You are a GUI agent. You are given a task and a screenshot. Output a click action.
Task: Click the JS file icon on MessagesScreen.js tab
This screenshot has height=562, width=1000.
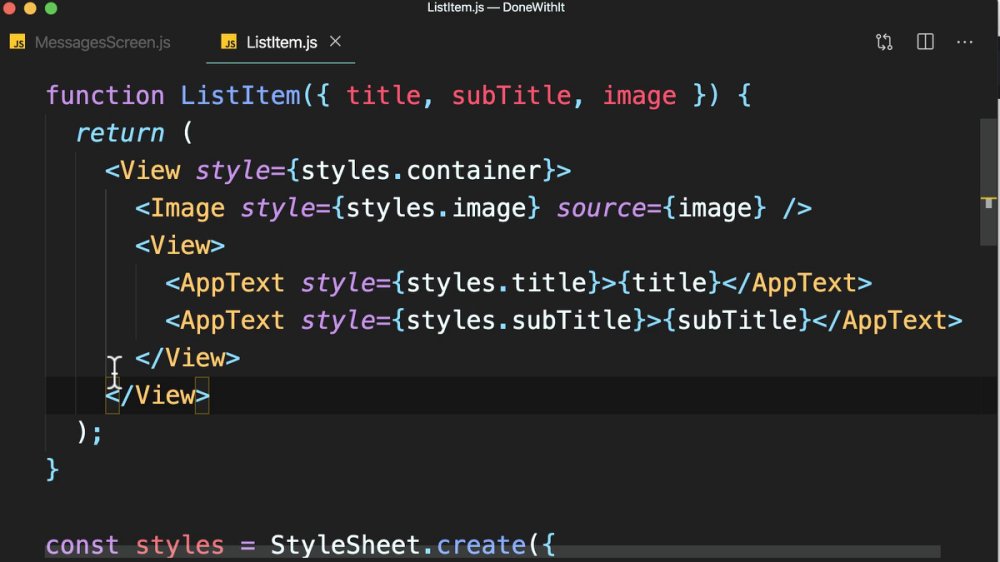coord(18,42)
